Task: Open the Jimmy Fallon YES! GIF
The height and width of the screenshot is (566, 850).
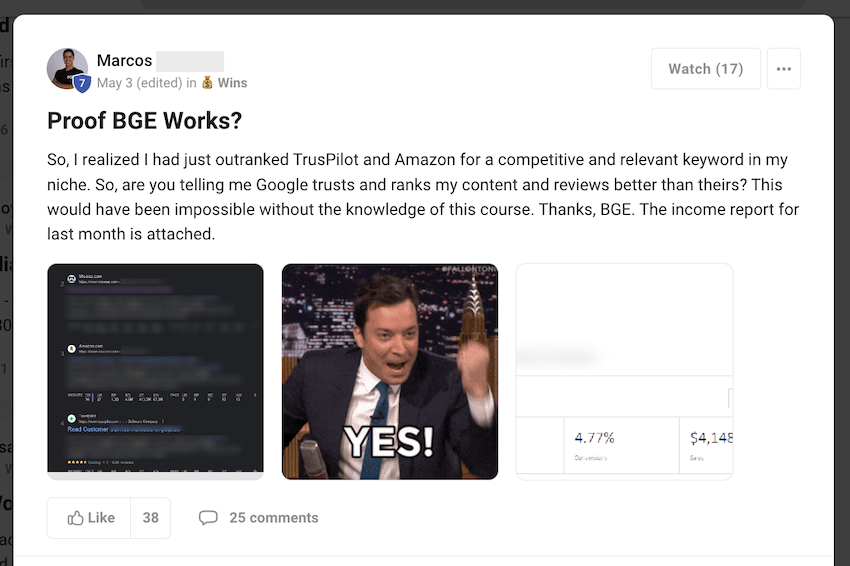Action: tap(390, 371)
